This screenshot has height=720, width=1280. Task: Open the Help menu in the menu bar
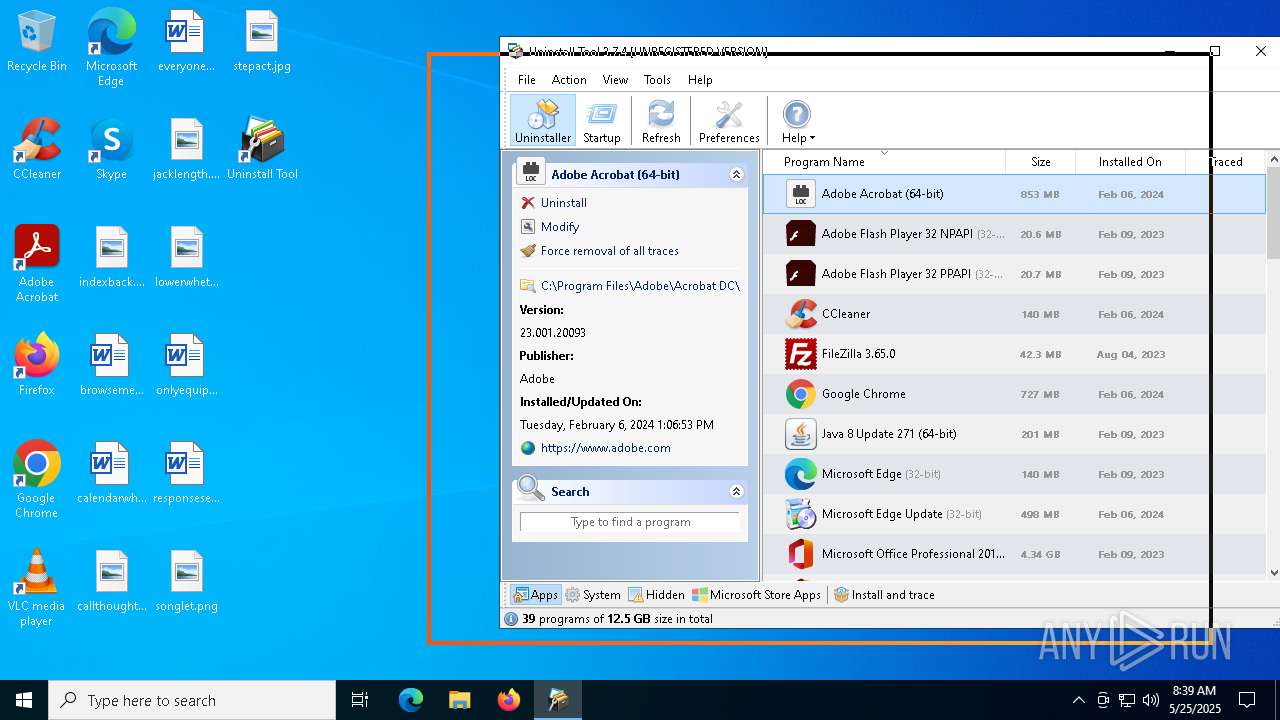click(700, 80)
